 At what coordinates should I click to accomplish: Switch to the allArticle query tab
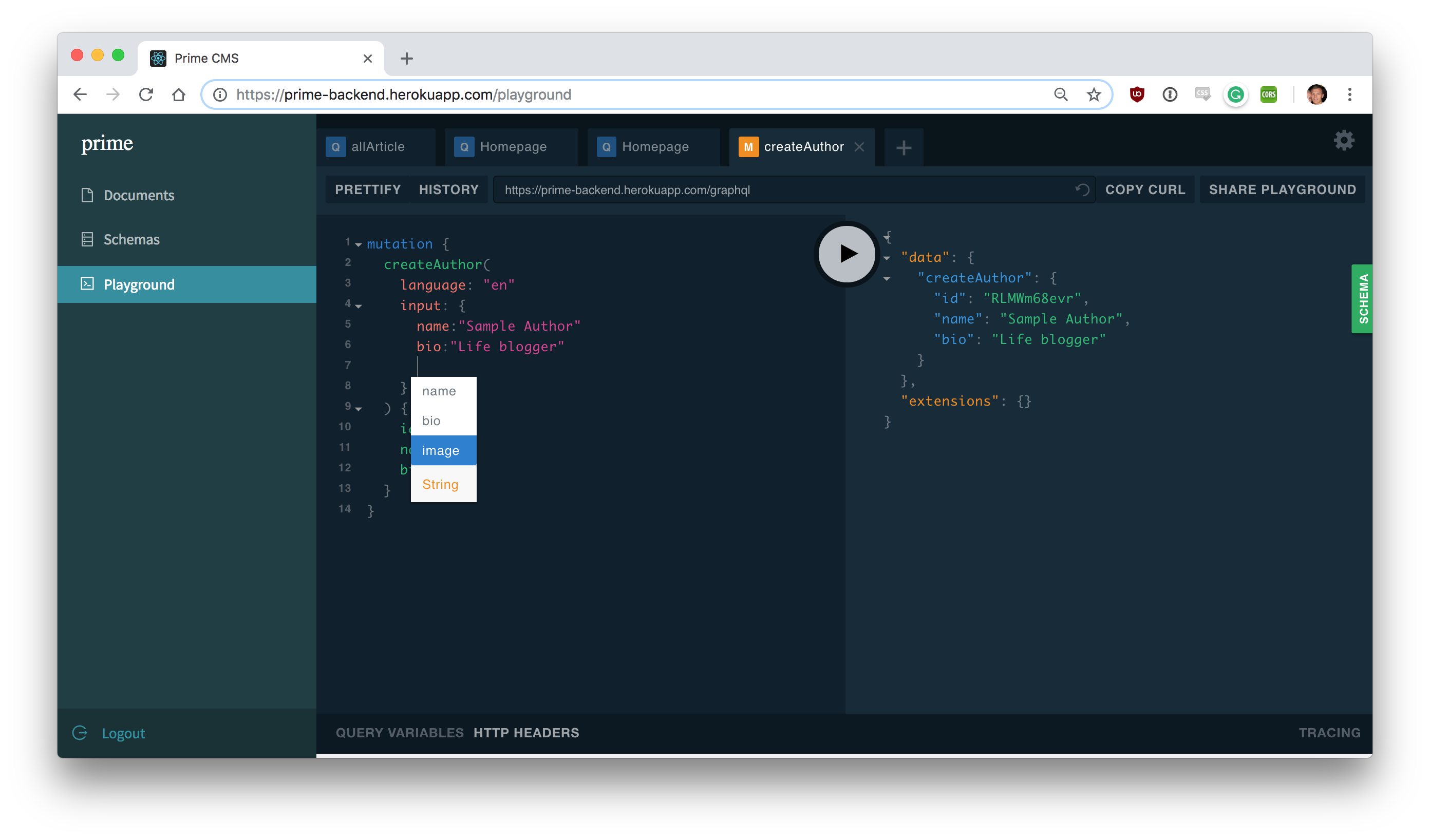377,147
